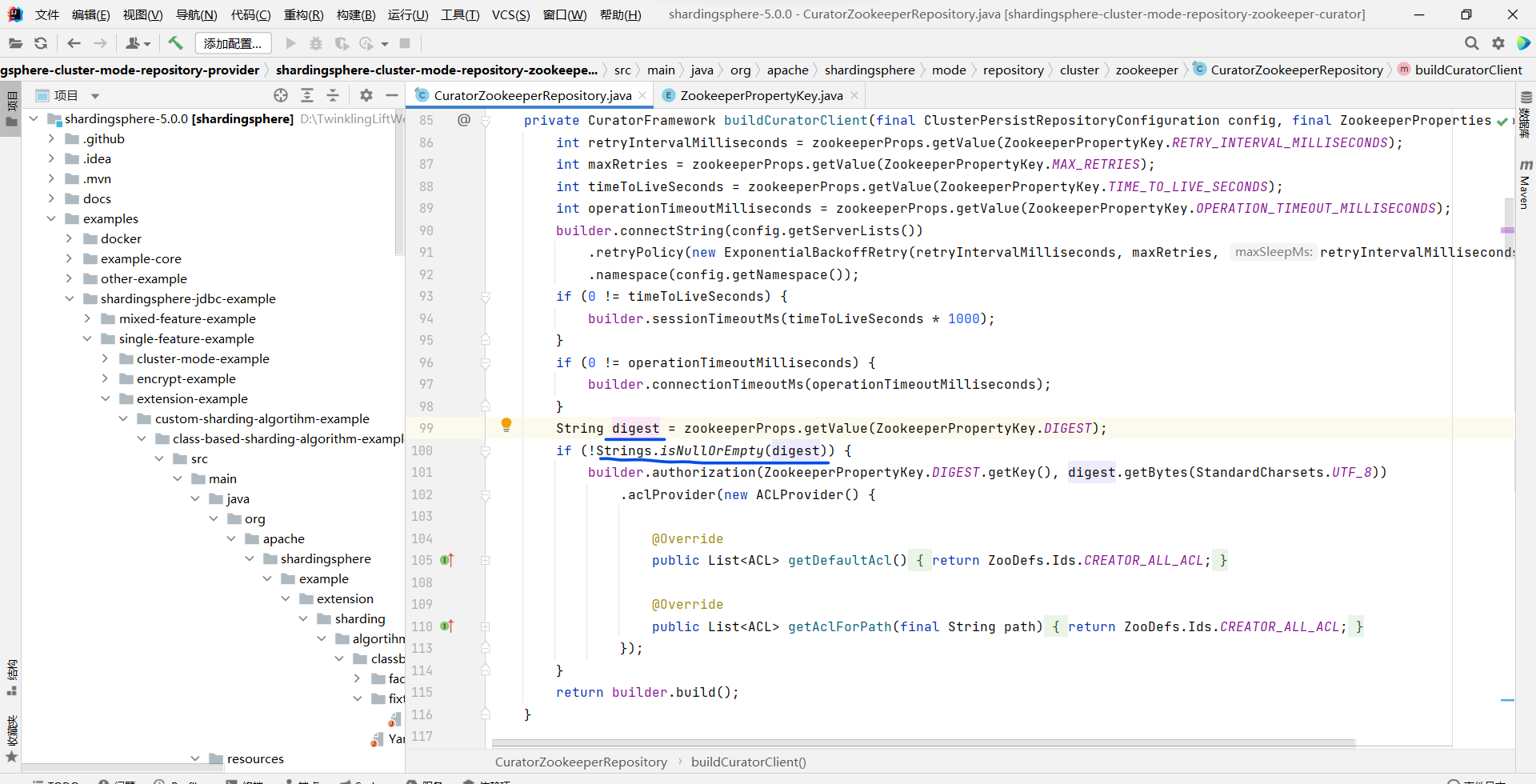Click the Collapse All icon in project panel
The height and width of the screenshot is (784, 1536).
333,95
